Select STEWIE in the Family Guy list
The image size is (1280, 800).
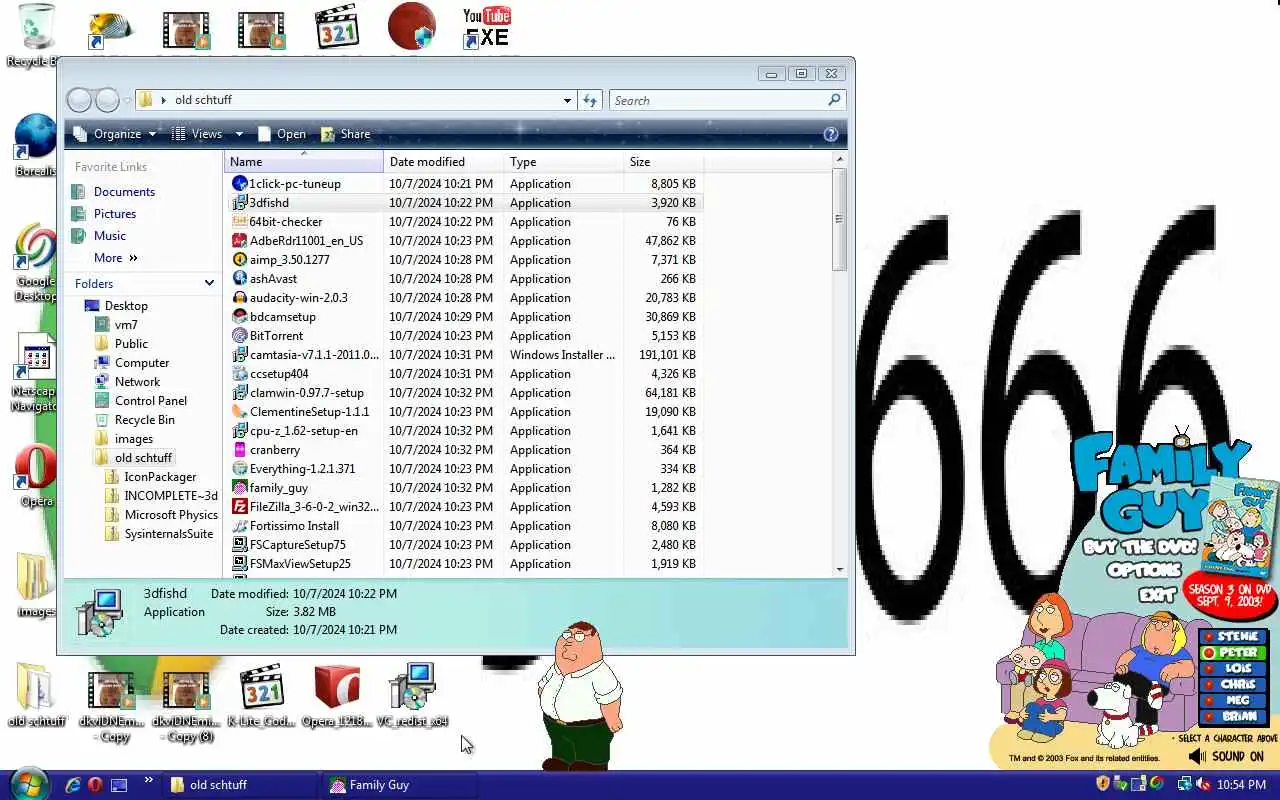click(x=1235, y=636)
